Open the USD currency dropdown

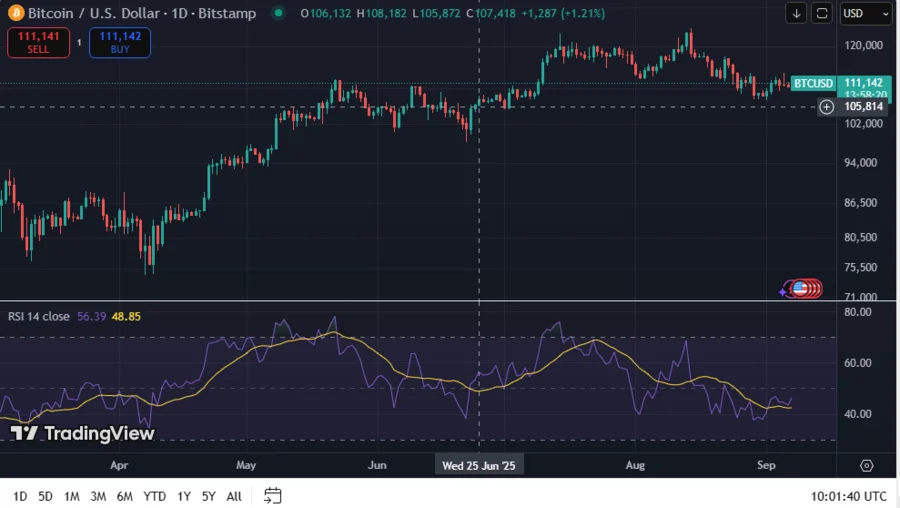865,13
